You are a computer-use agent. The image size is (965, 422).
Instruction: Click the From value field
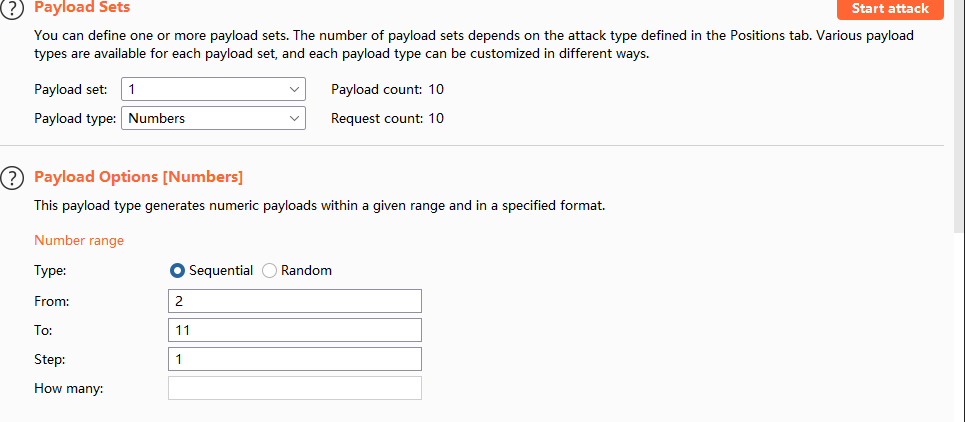pyautogui.click(x=295, y=300)
